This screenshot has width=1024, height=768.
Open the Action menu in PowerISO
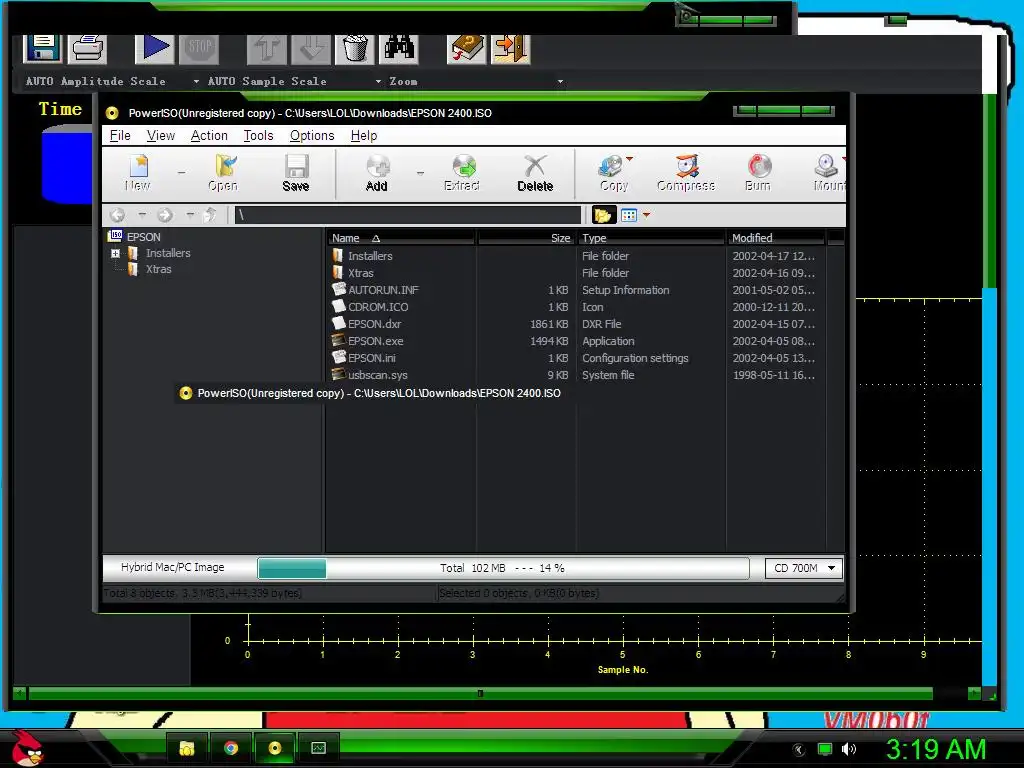(209, 135)
